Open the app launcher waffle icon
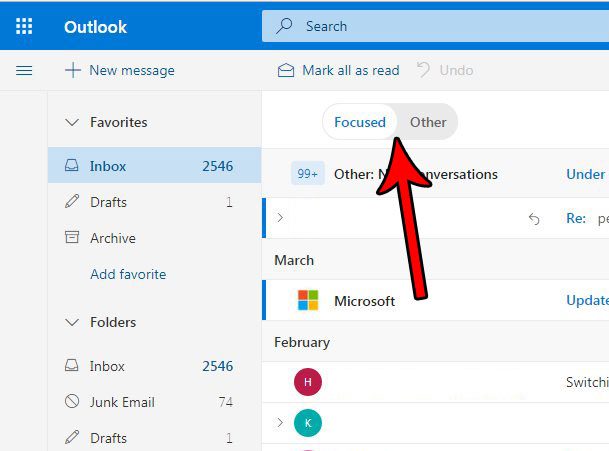This screenshot has height=451, width=609. coord(24,26)
